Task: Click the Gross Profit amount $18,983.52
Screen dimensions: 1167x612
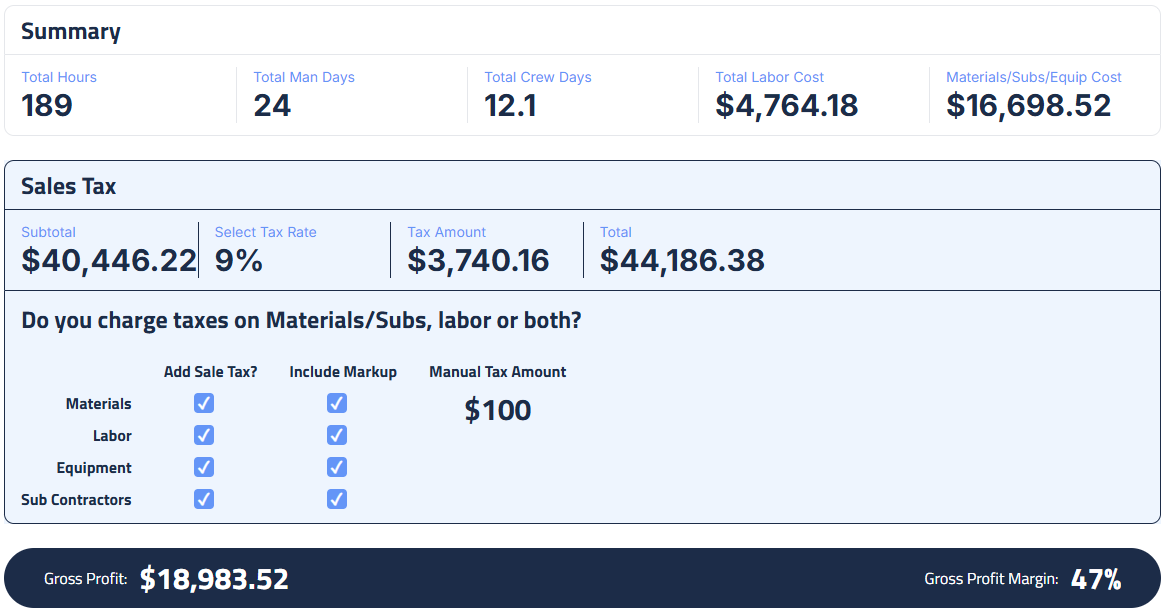Action: click(214, 579)
